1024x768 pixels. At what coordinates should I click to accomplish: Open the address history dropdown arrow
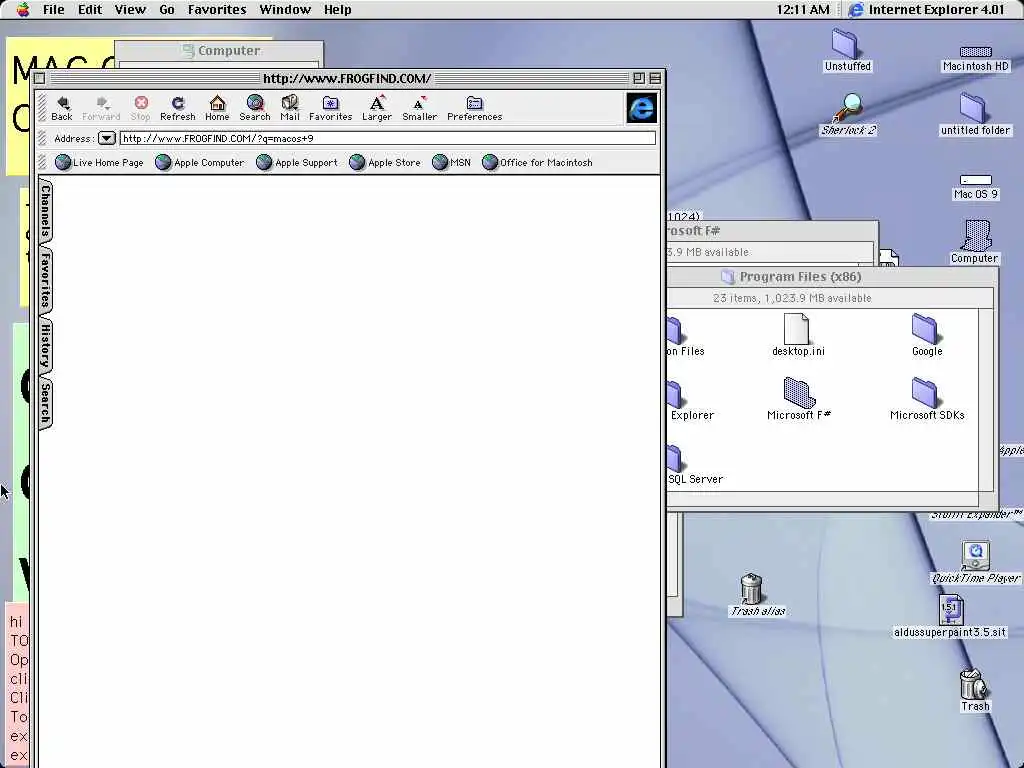click(107, 138)
